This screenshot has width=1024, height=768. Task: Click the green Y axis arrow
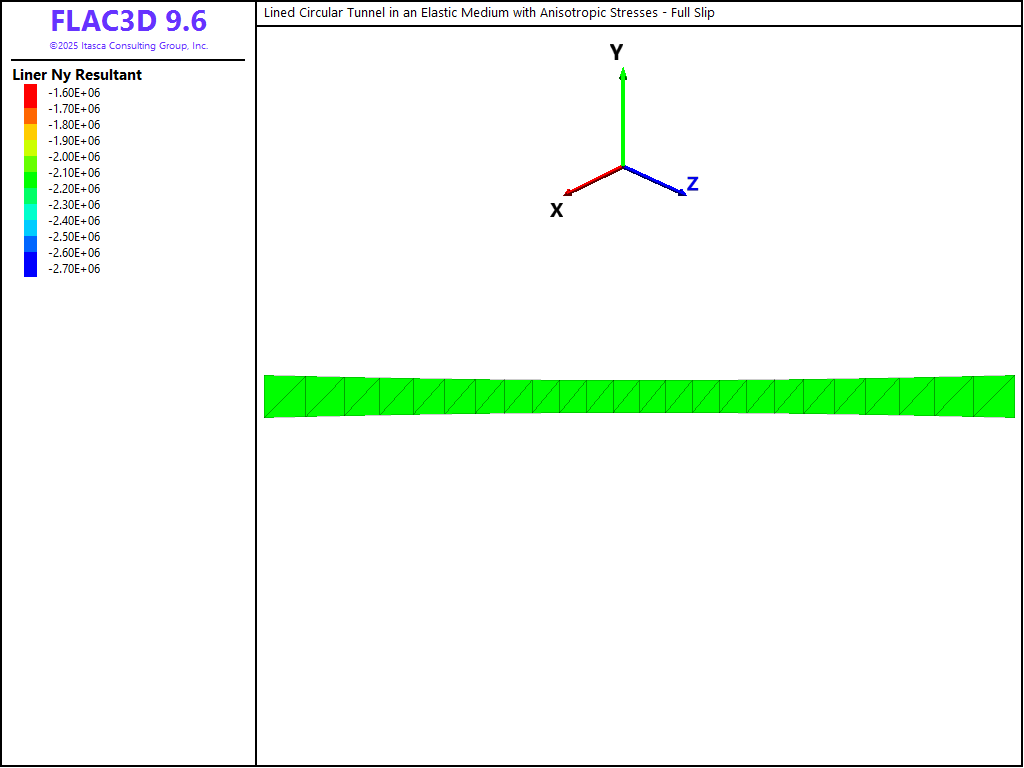click(x=623, y=115)
